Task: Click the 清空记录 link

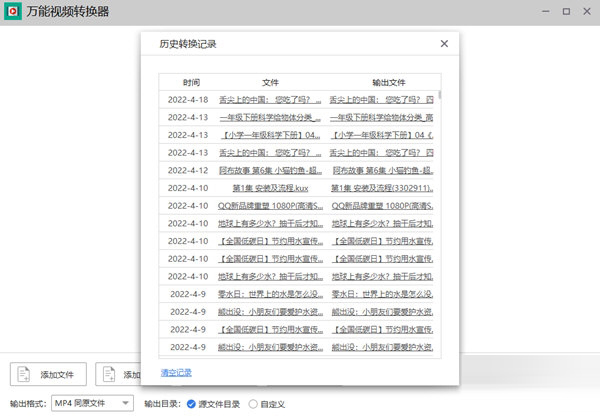Action: pos(176,372)
